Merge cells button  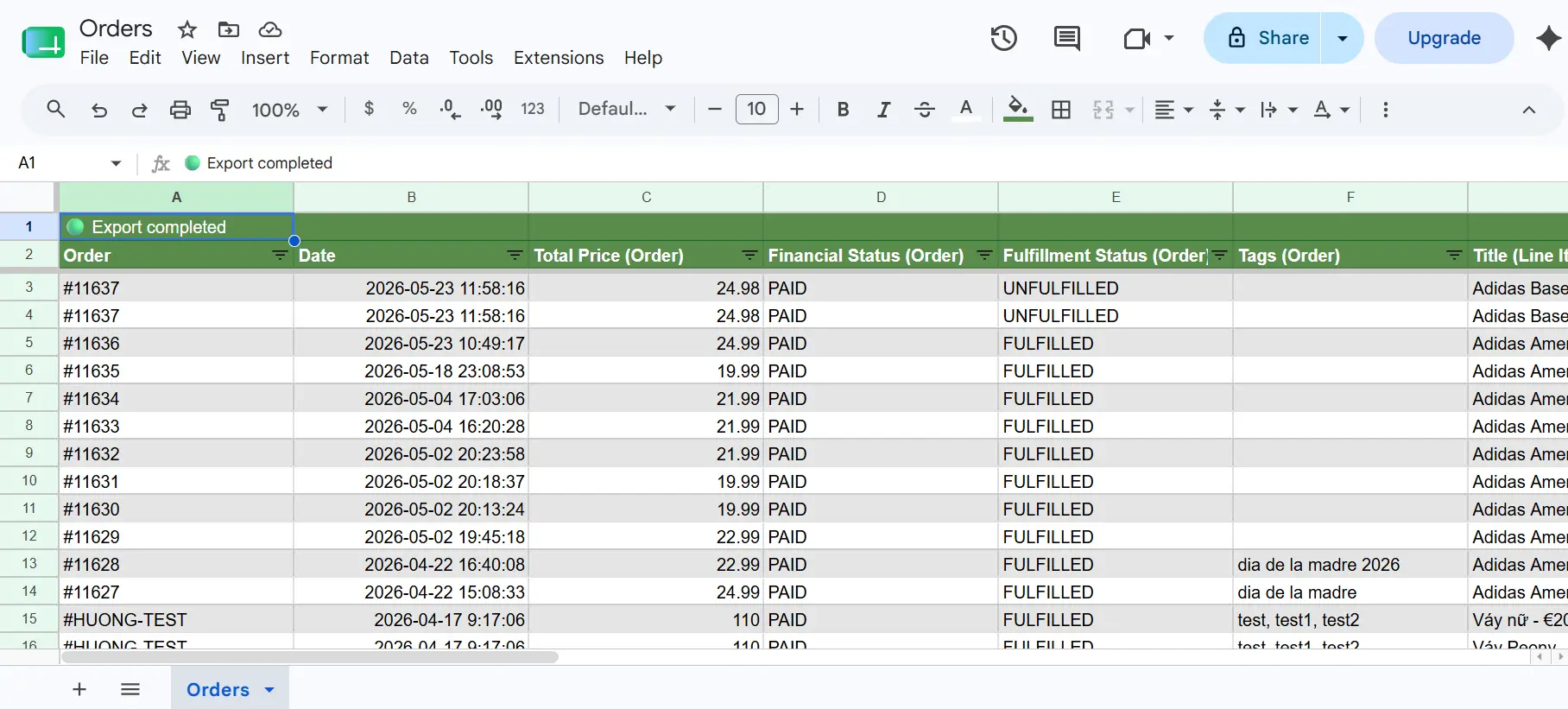point(1103,110)
